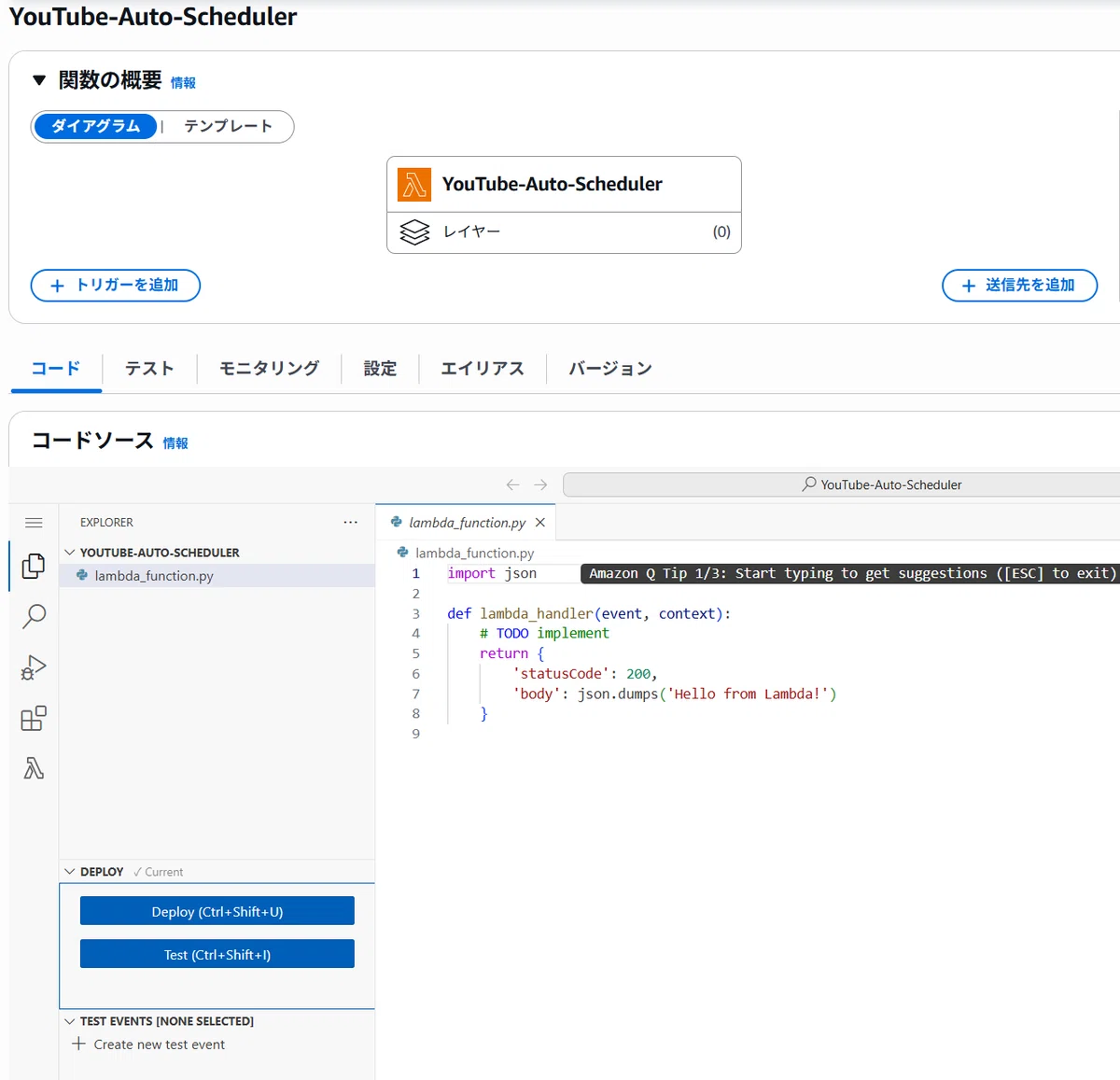Select lambda_function.py in the explorer tree

[217, 576]
